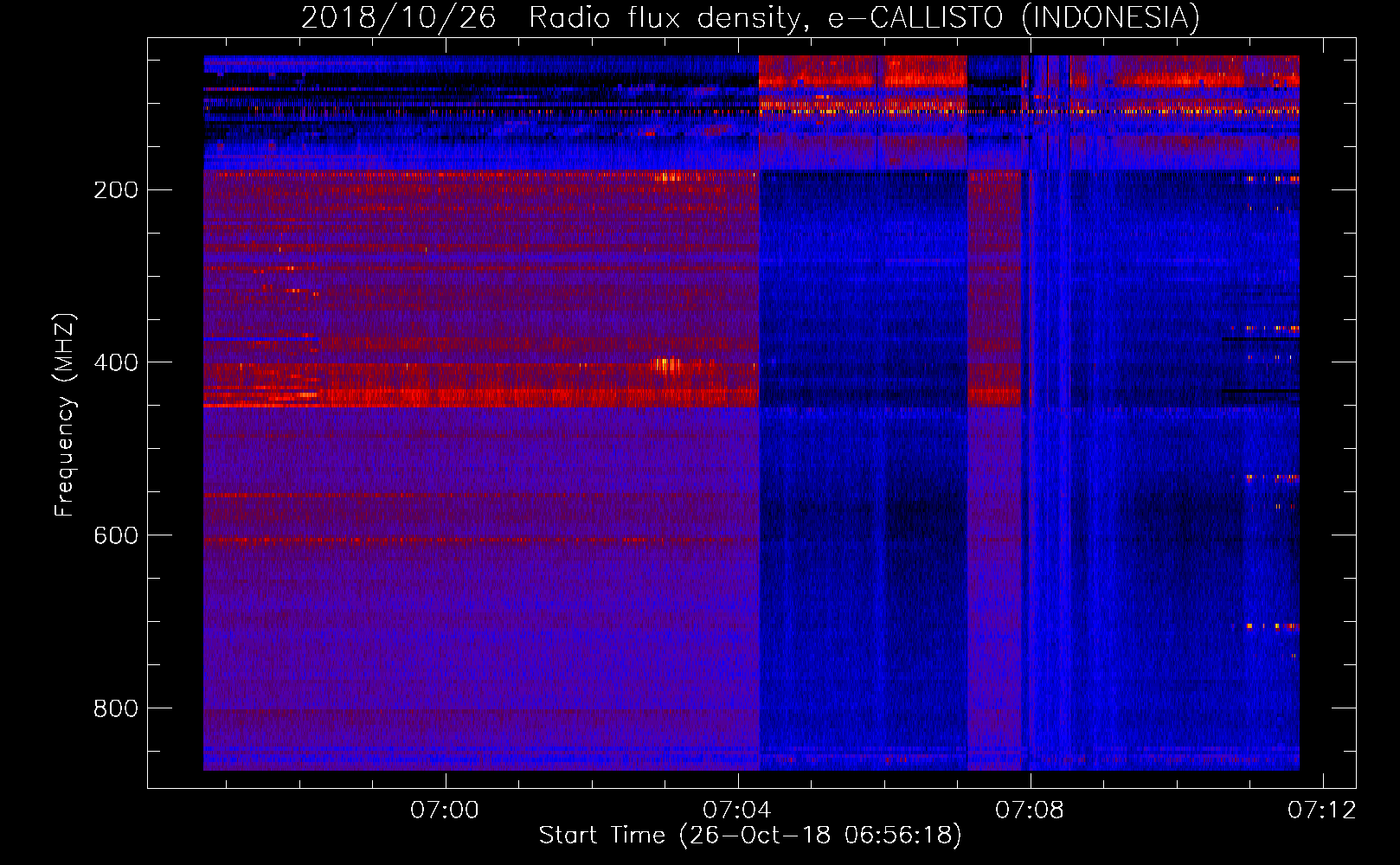Click the '800' frequency tick label
The width and height of the screenshot is (1400, 865).
(x=116, y=708)
